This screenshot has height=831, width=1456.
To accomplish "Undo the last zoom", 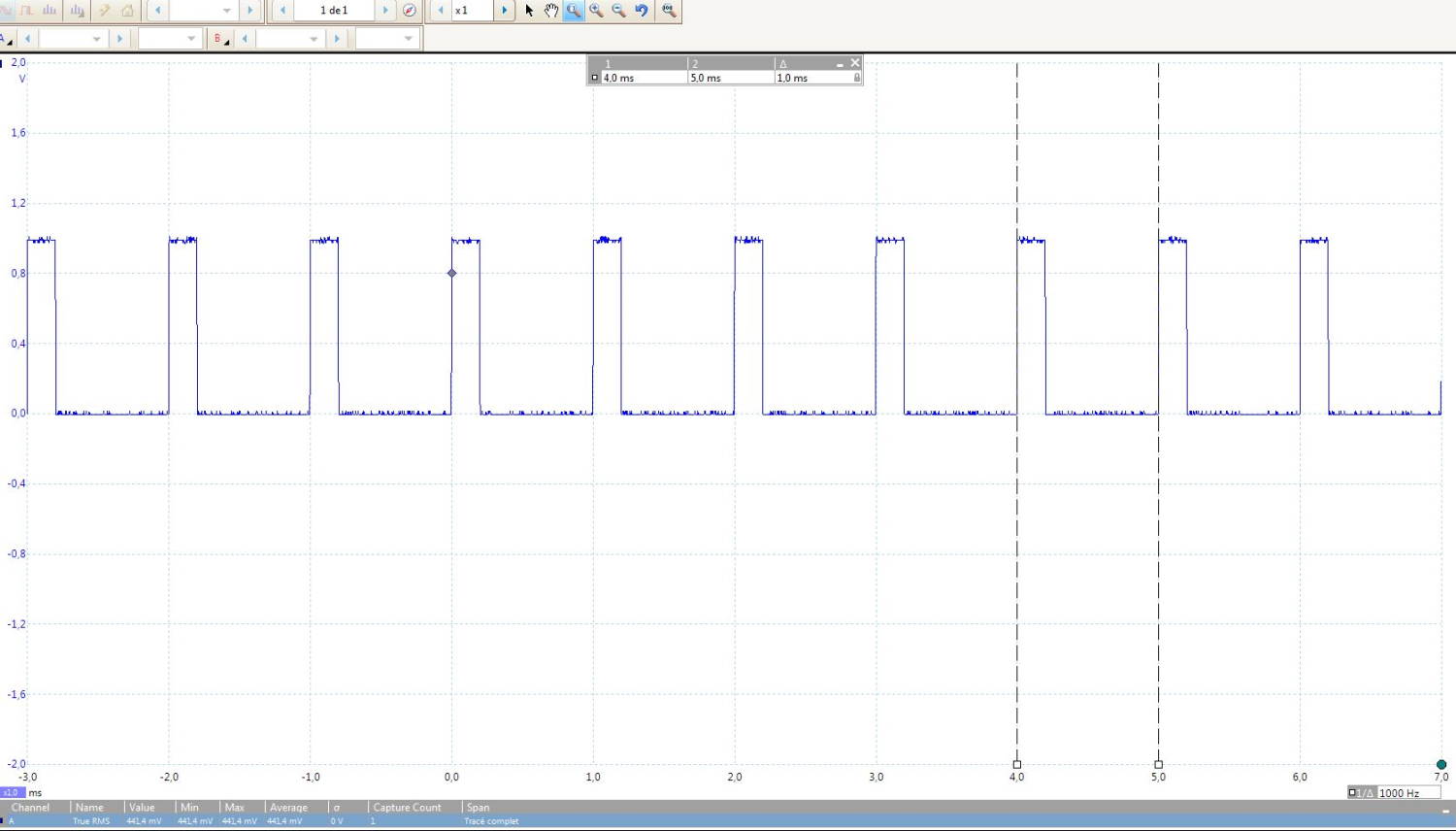I will (x=642, y=11).
